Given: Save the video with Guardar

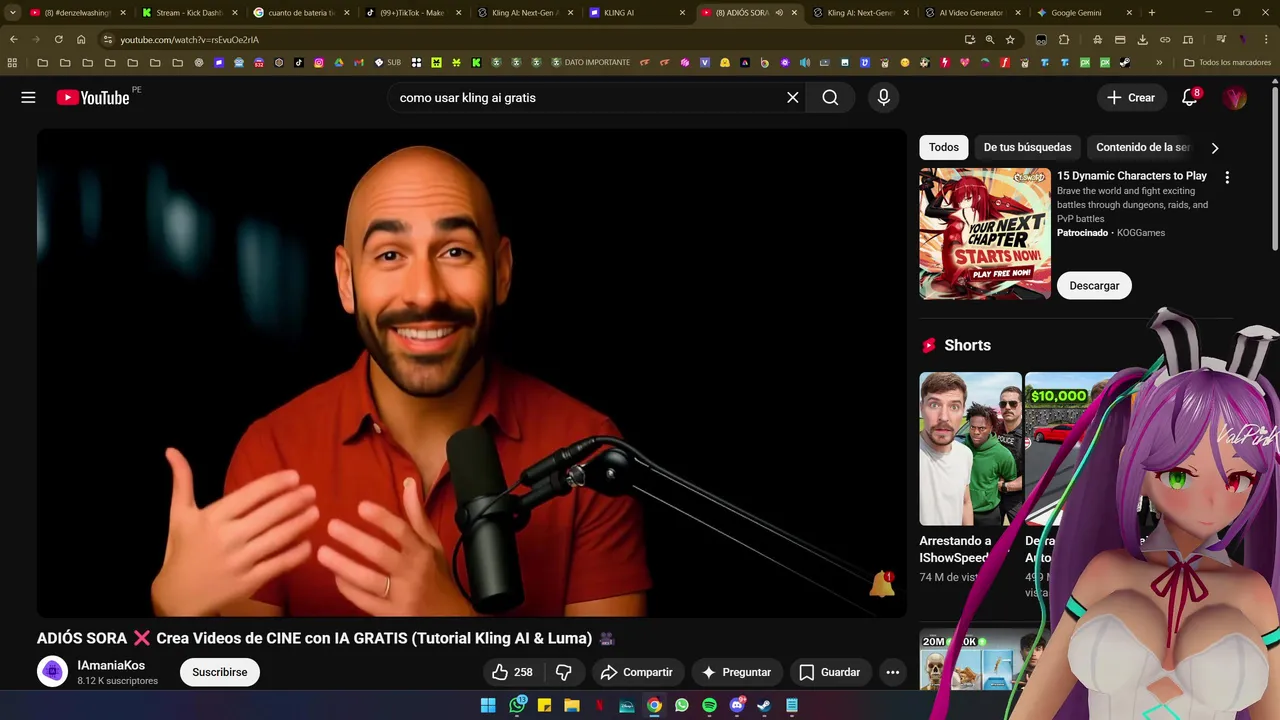Looking at the screenshot, I should click(x=830, y=672).
